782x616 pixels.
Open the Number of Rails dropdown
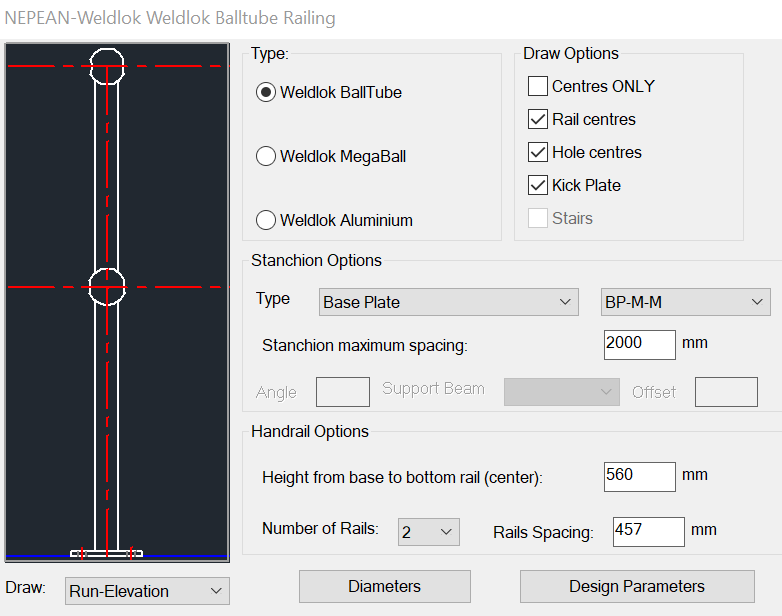tap(428, 532)
